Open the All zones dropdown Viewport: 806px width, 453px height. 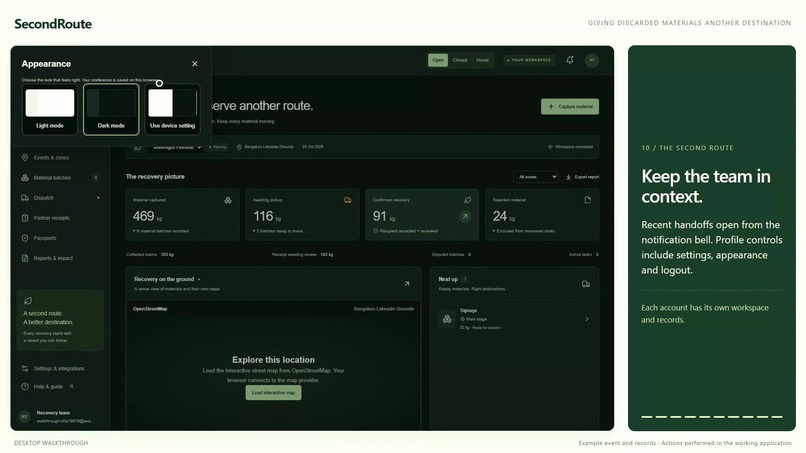pos(535,177)
